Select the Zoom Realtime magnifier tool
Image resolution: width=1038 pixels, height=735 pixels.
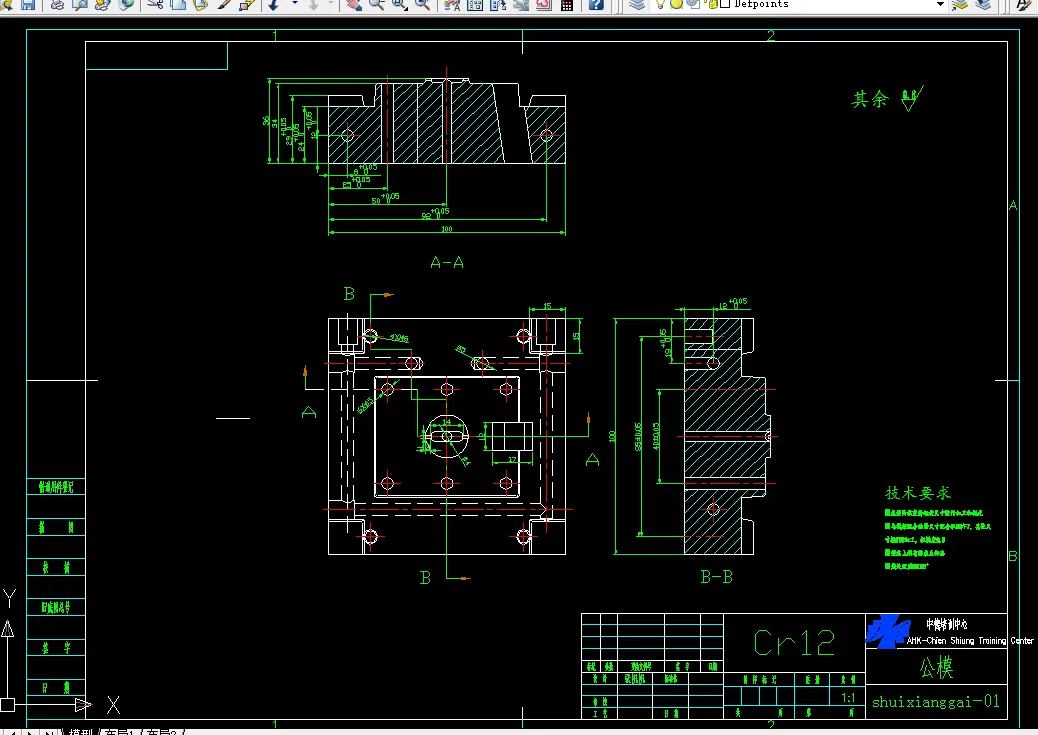[377, 5]
